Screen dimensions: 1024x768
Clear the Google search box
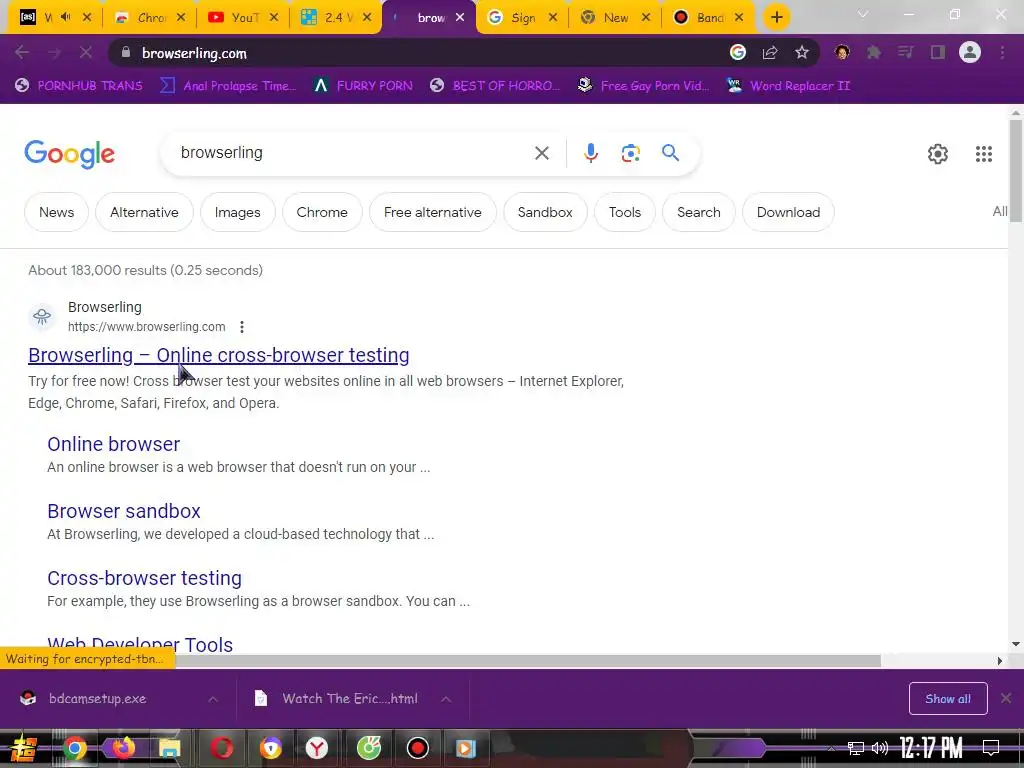coord(542,153)
